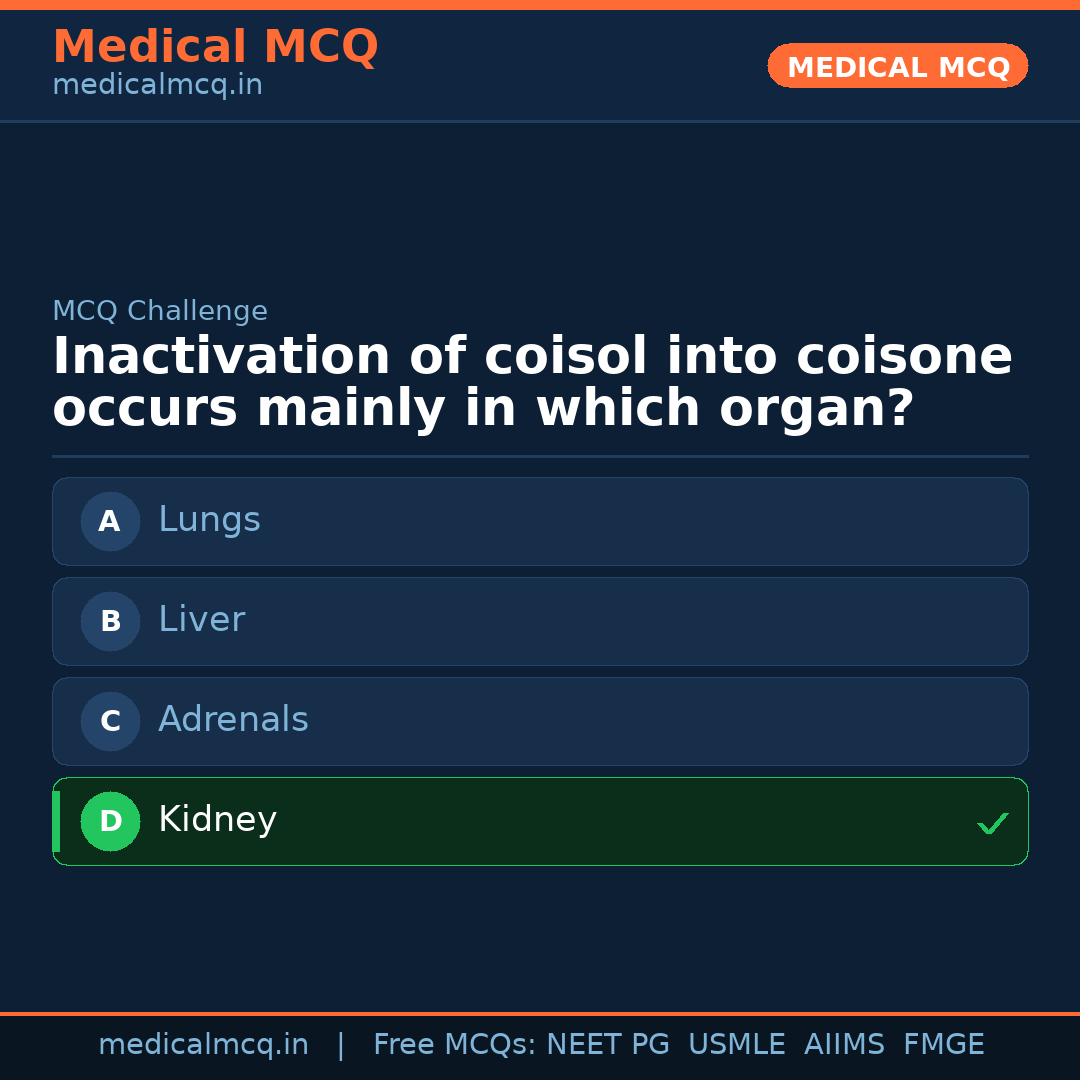Open the medicalmcq.in link in the footer
Viewport: 1080px width, 1080px height.
click(x=203, y=1045)
